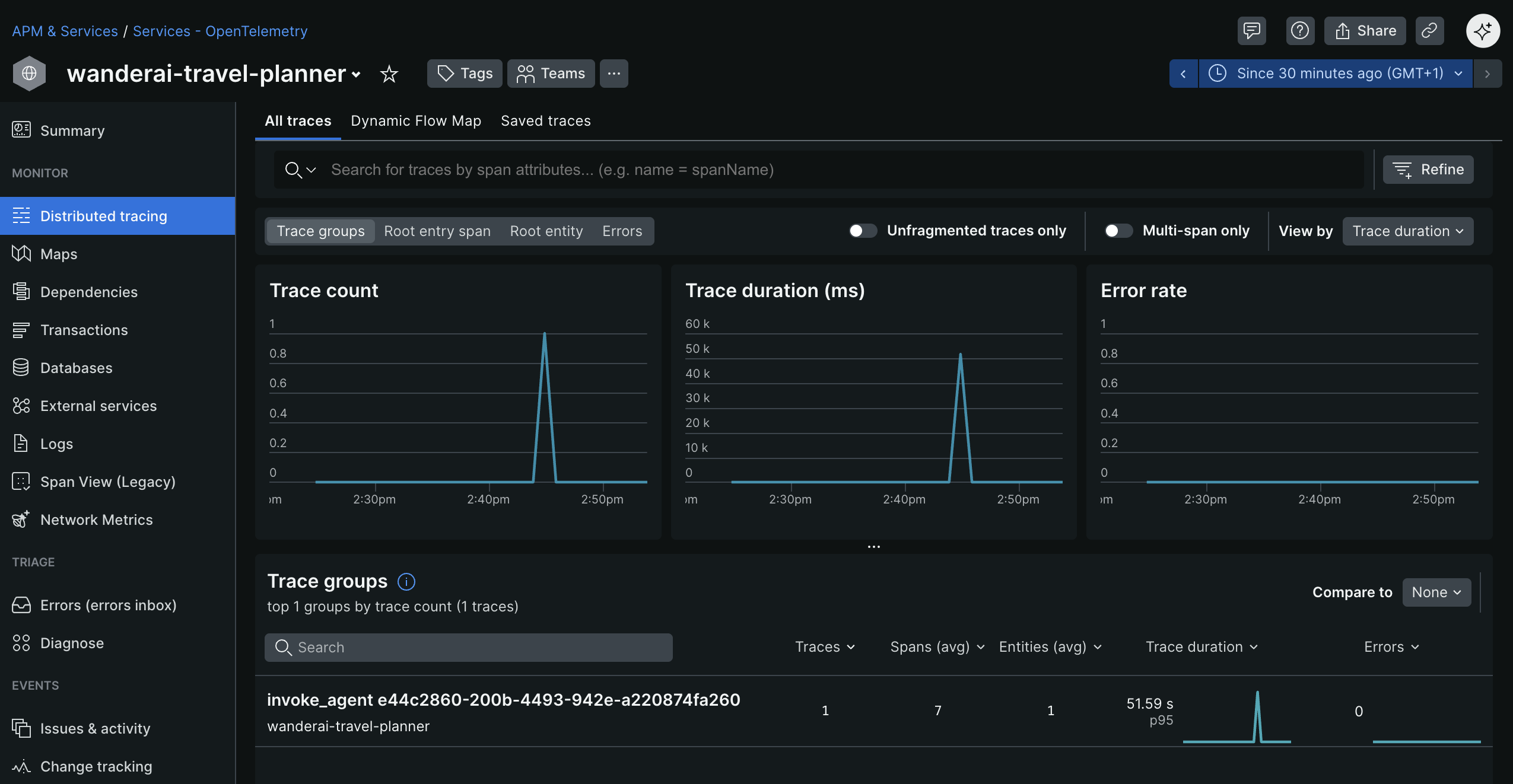Open the invoke_agent trace group row
The width and height of the screenshot is (1513, 784).
[503, 700]
